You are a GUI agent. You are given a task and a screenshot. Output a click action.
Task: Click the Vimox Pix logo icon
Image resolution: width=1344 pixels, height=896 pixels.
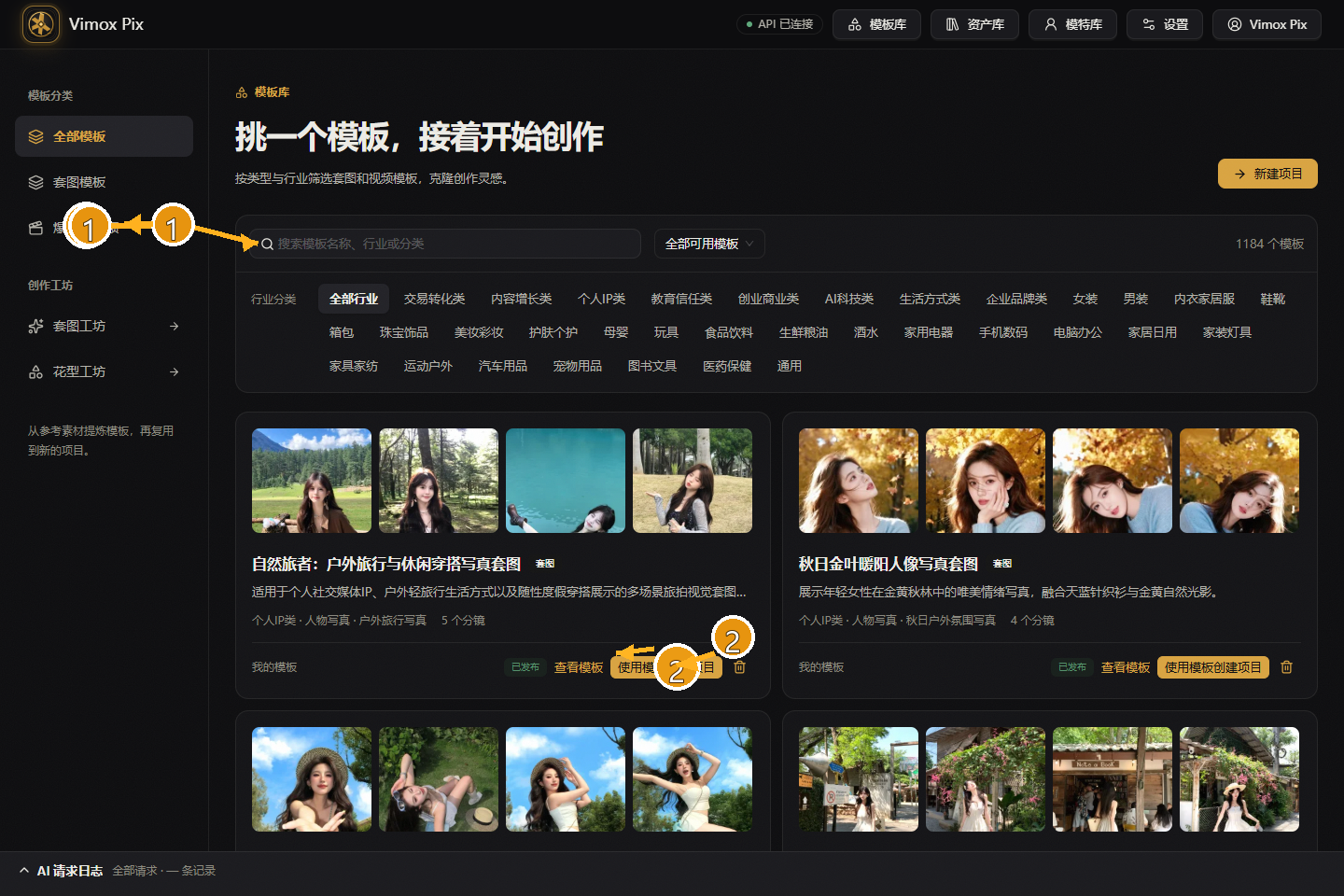(40, 24)
